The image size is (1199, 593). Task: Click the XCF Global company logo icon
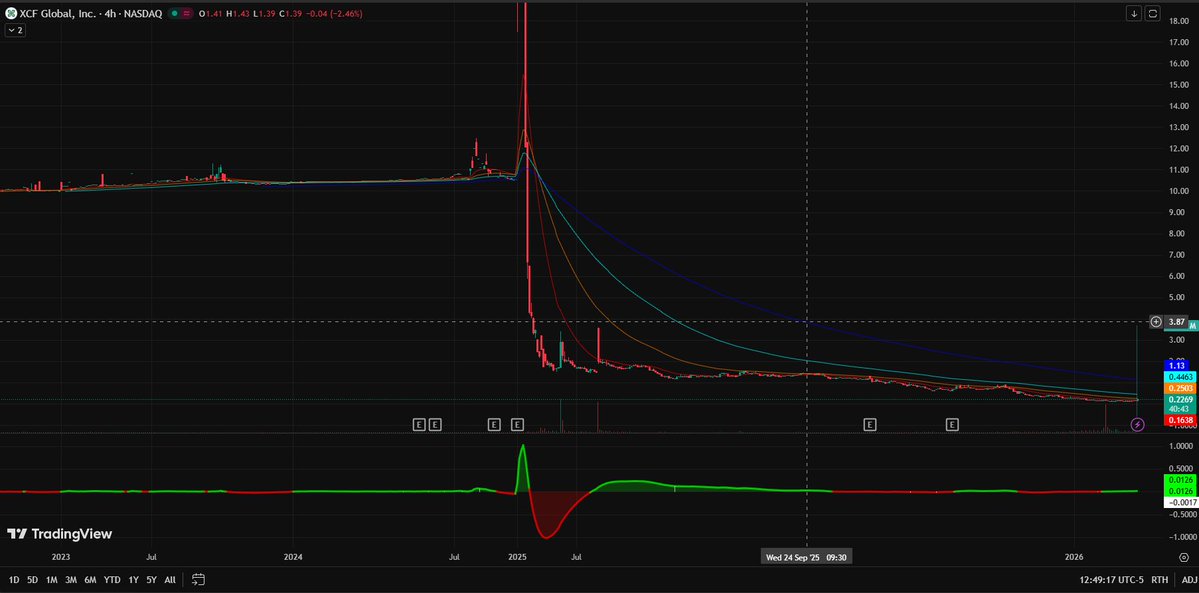11,14
